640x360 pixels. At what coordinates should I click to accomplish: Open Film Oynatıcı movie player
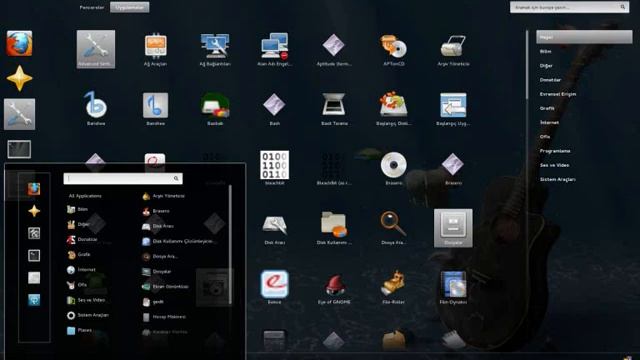(x=453, y=287)
